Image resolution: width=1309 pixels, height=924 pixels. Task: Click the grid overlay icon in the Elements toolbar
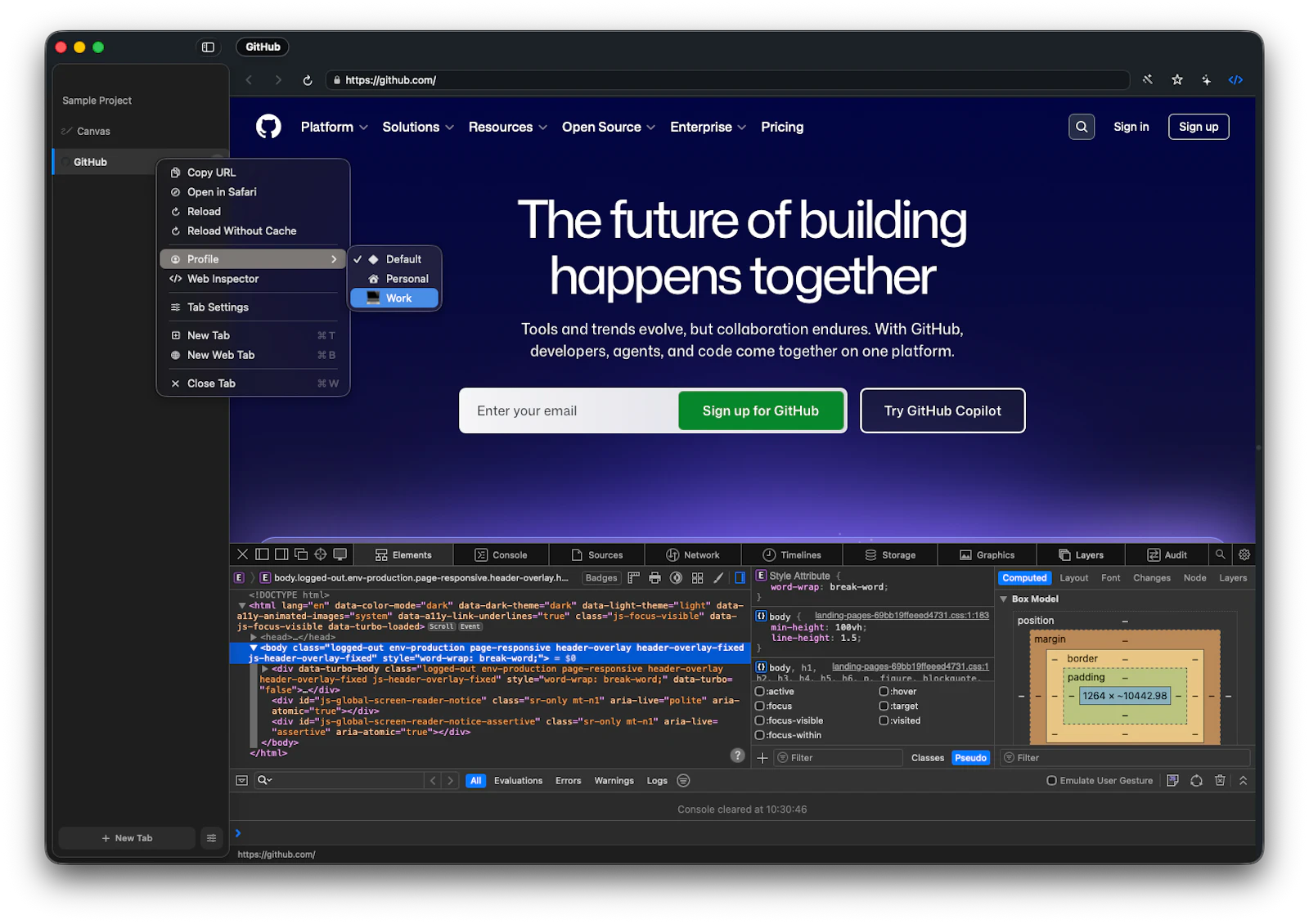(697, 577)
